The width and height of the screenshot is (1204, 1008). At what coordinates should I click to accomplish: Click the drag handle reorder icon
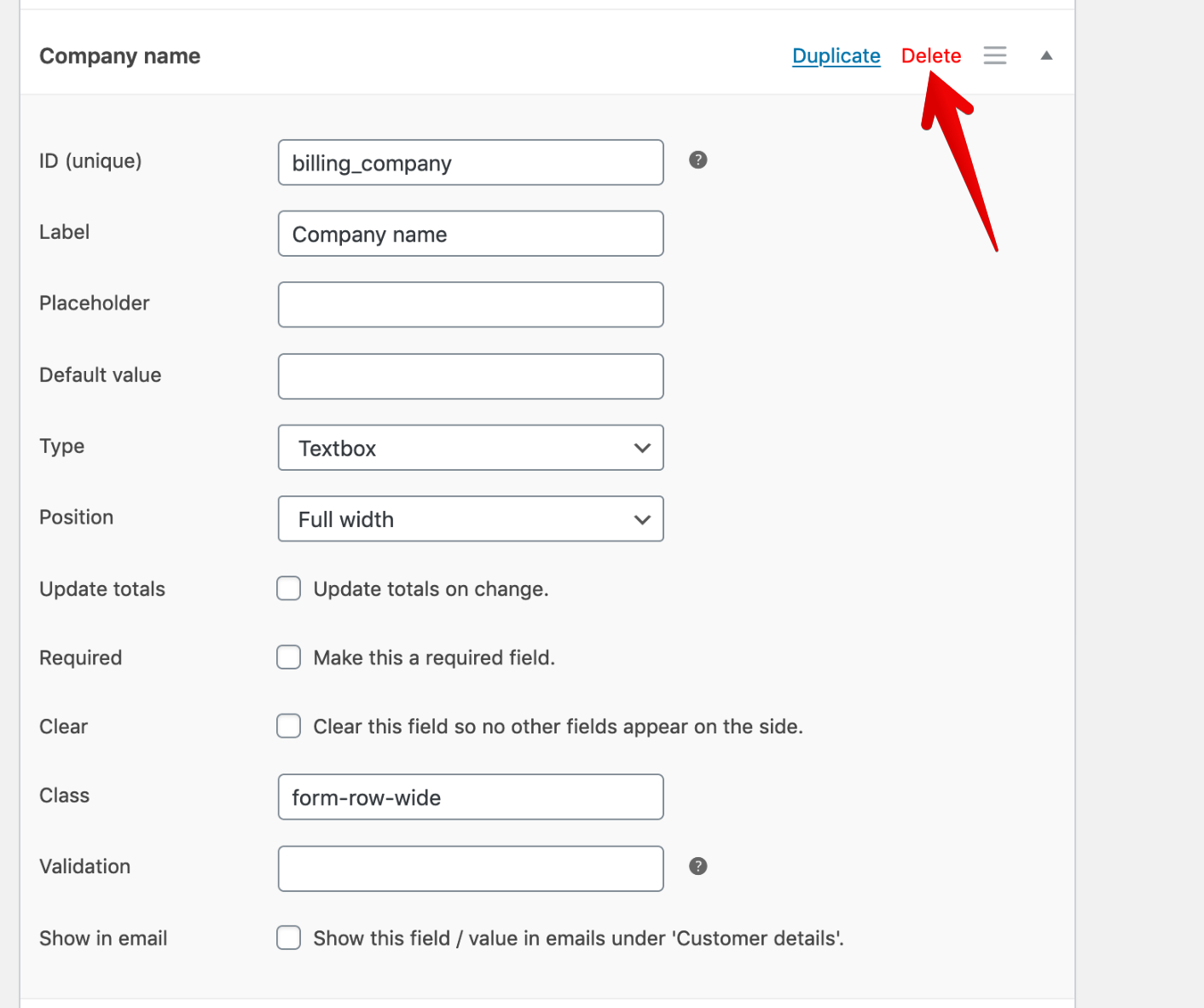994,55
